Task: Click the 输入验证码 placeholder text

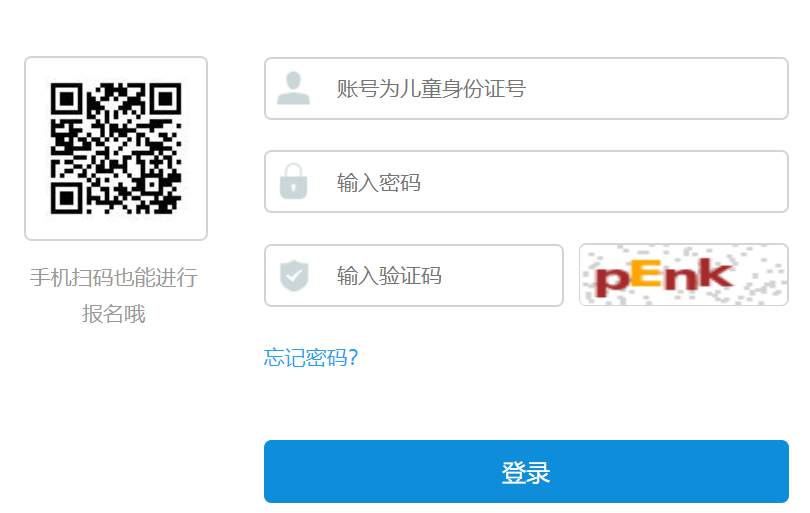Action: coord(389,276)
